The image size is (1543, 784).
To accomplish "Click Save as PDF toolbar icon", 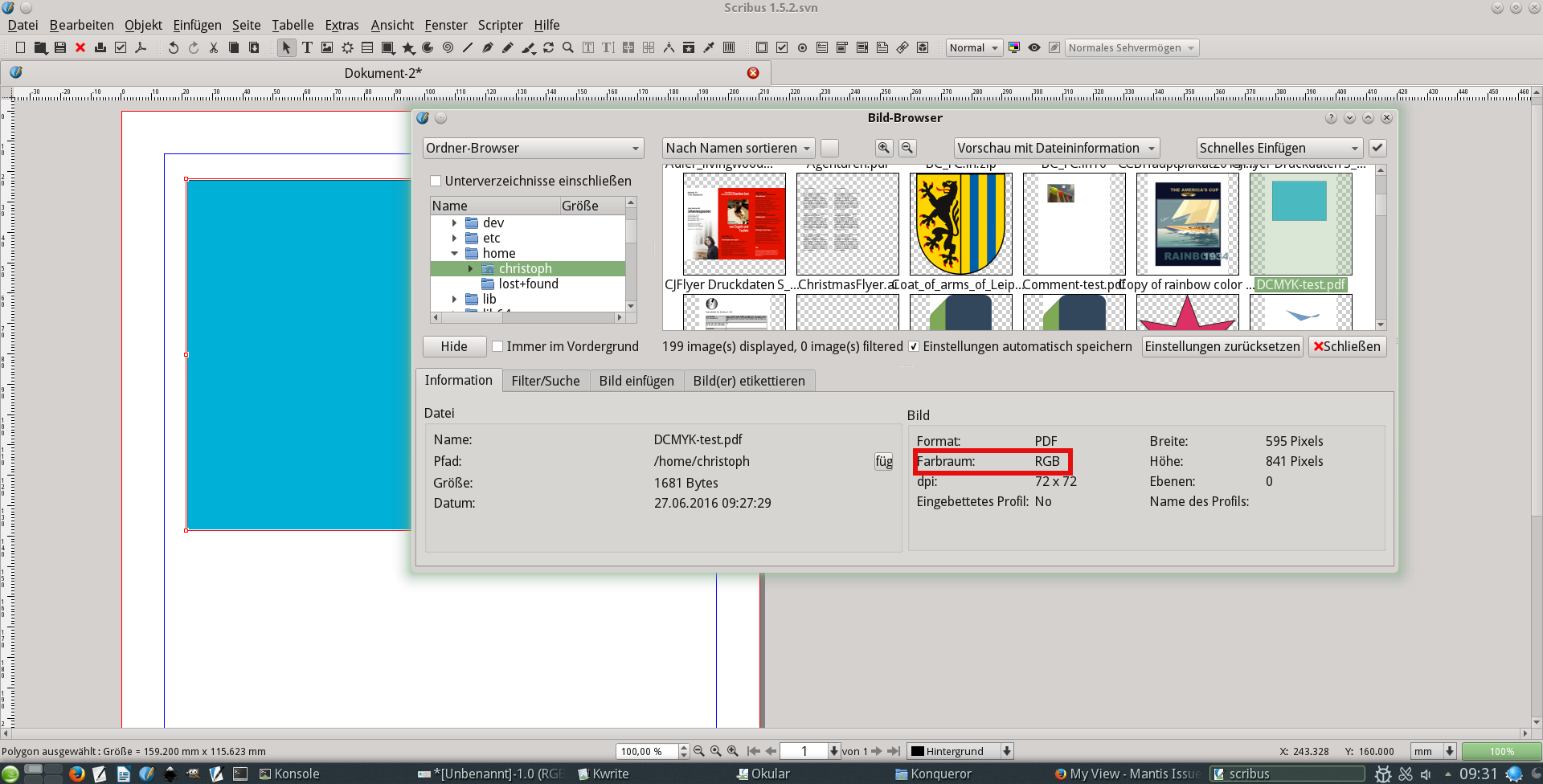I will click(x=141, y=48).
